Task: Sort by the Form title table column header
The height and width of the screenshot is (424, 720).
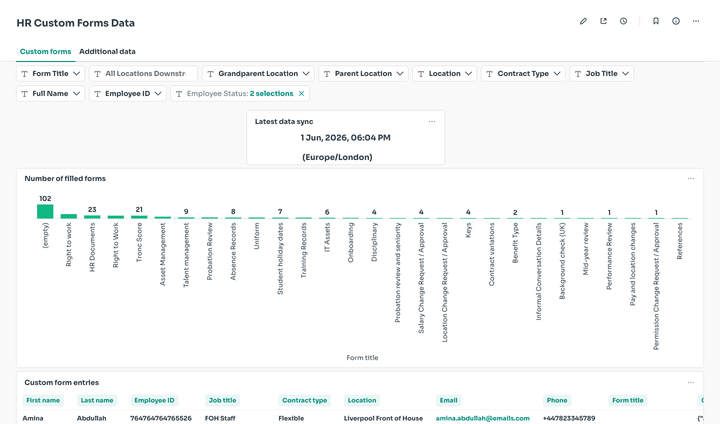Action: click(628, 401)
